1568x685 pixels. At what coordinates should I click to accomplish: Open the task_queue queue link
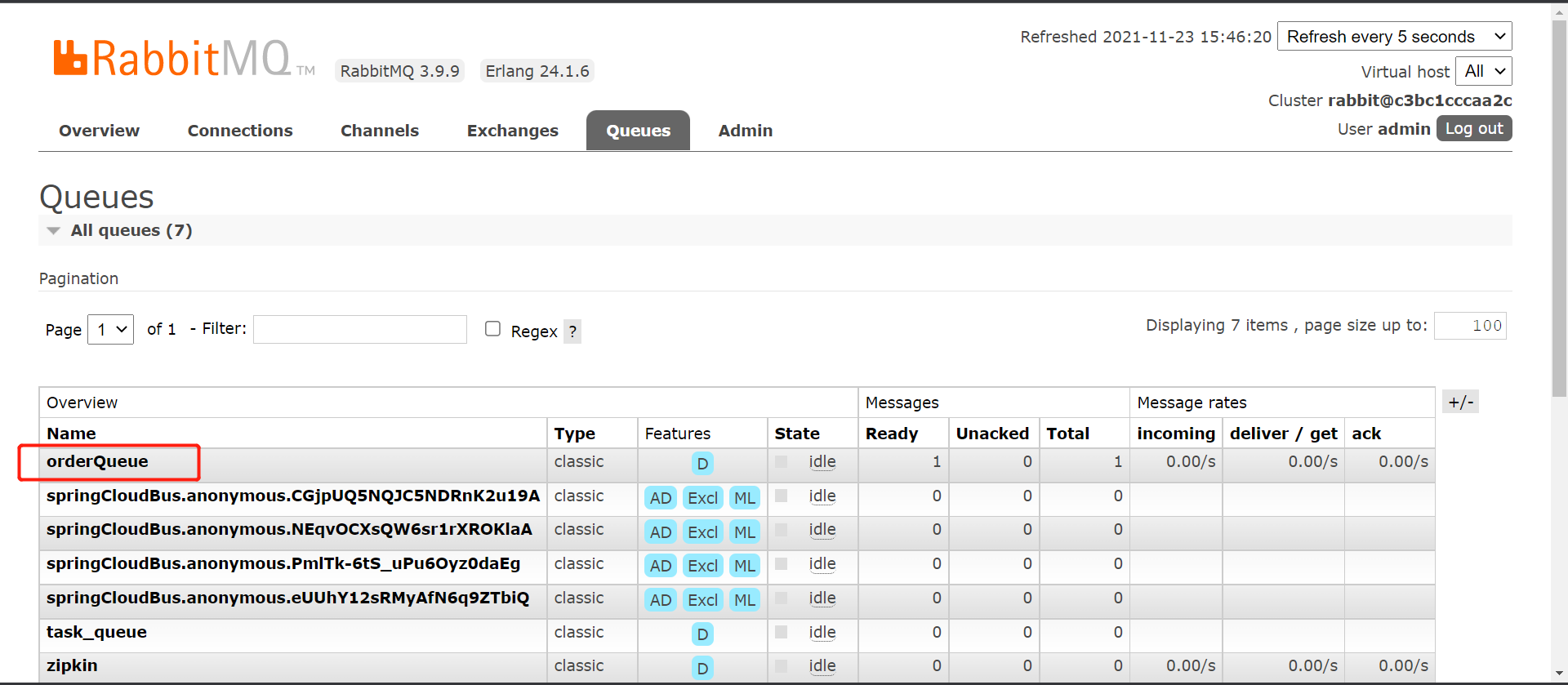[96, 632]
